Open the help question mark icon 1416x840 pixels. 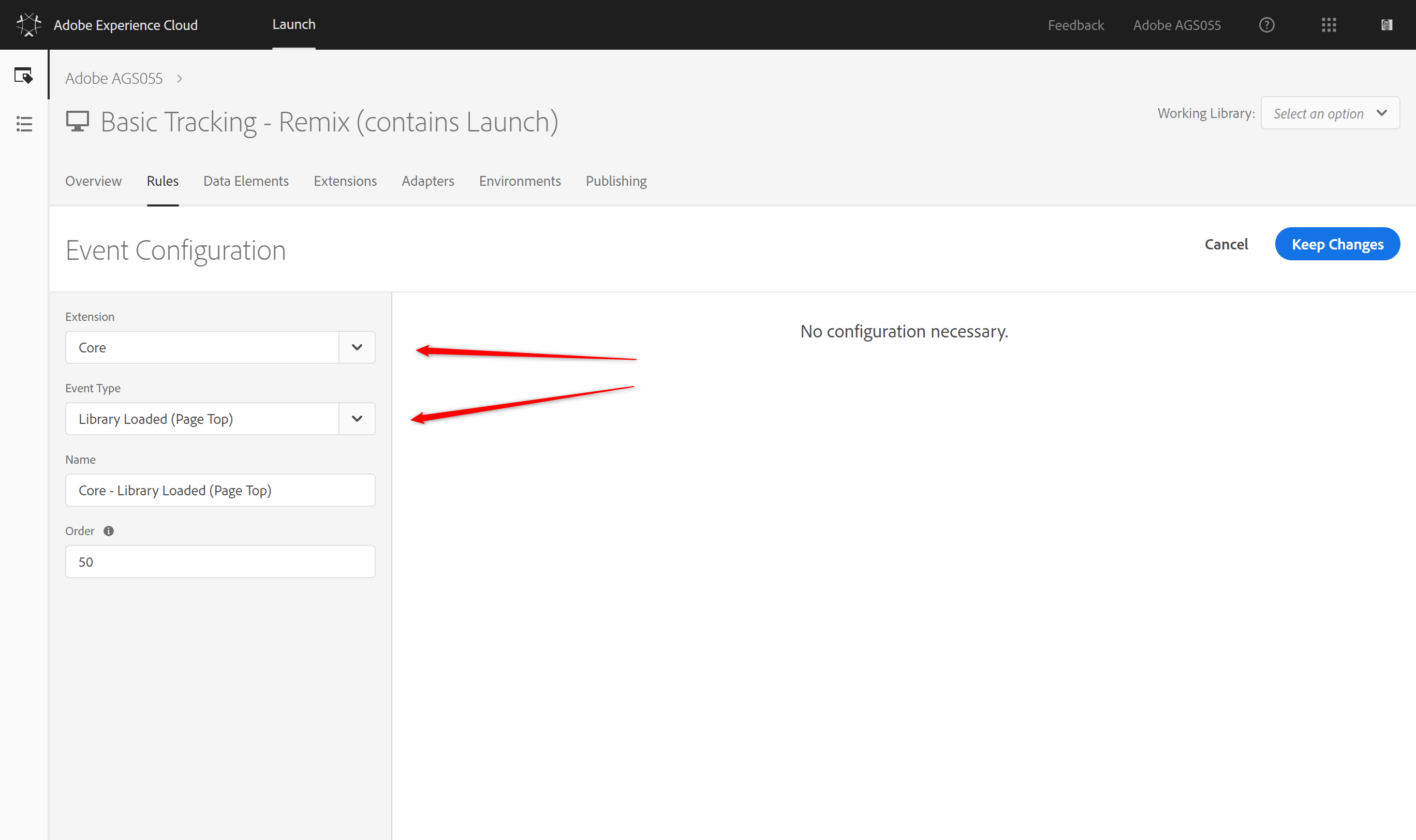tap(1266, 25)
